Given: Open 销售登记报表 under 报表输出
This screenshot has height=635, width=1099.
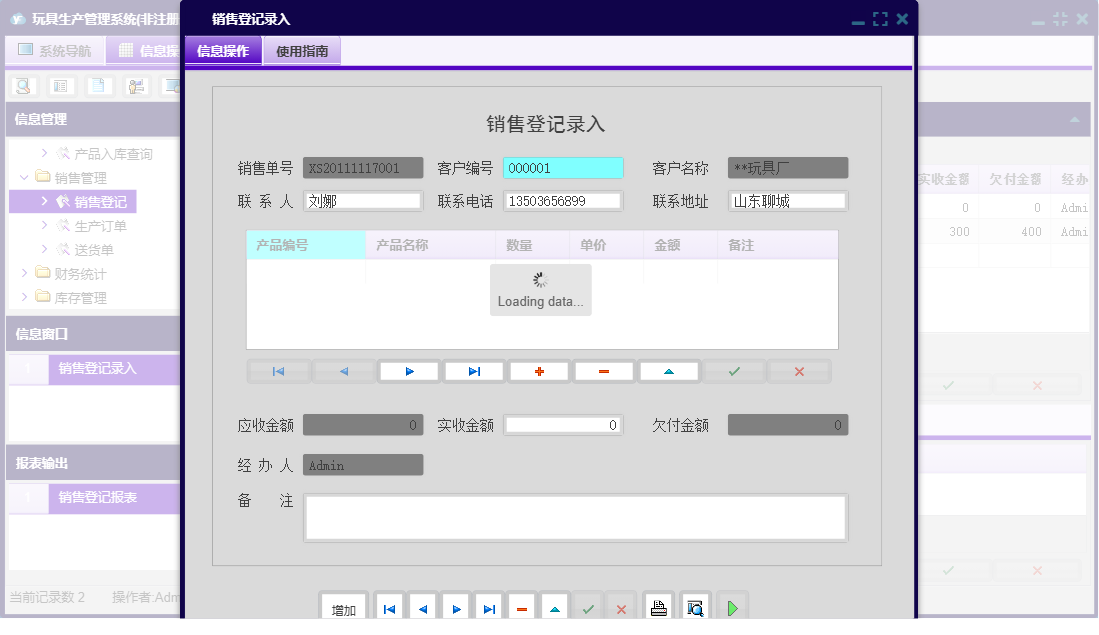Looking at the screenshot, I should [97, 497].
